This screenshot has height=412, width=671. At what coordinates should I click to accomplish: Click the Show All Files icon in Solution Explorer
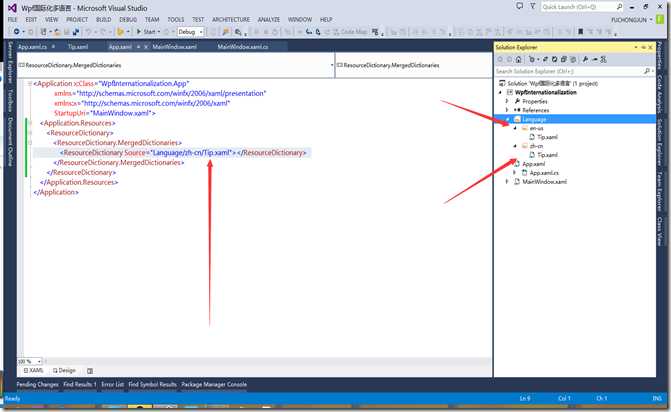[573, 59]
